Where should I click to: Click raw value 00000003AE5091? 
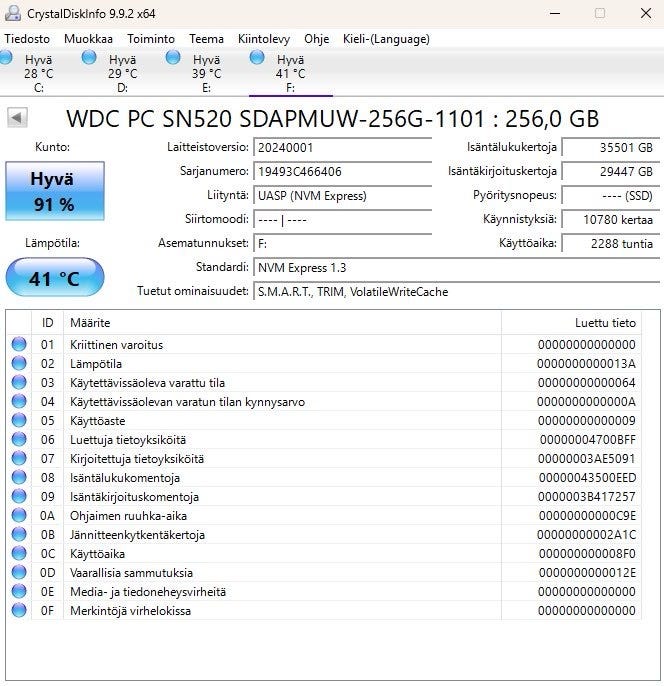pos(586,459)
